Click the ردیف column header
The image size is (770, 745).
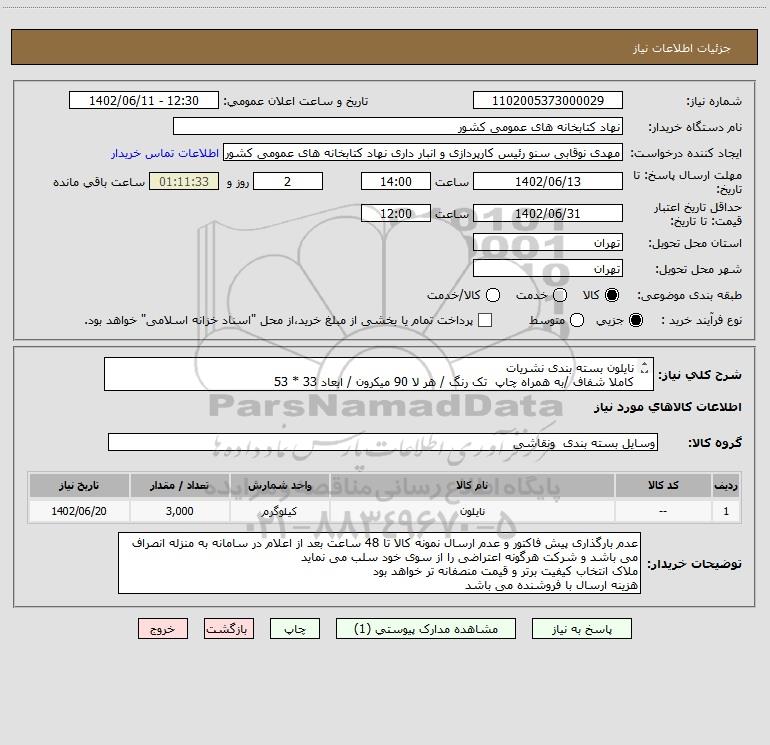click(x=726, y=485)
